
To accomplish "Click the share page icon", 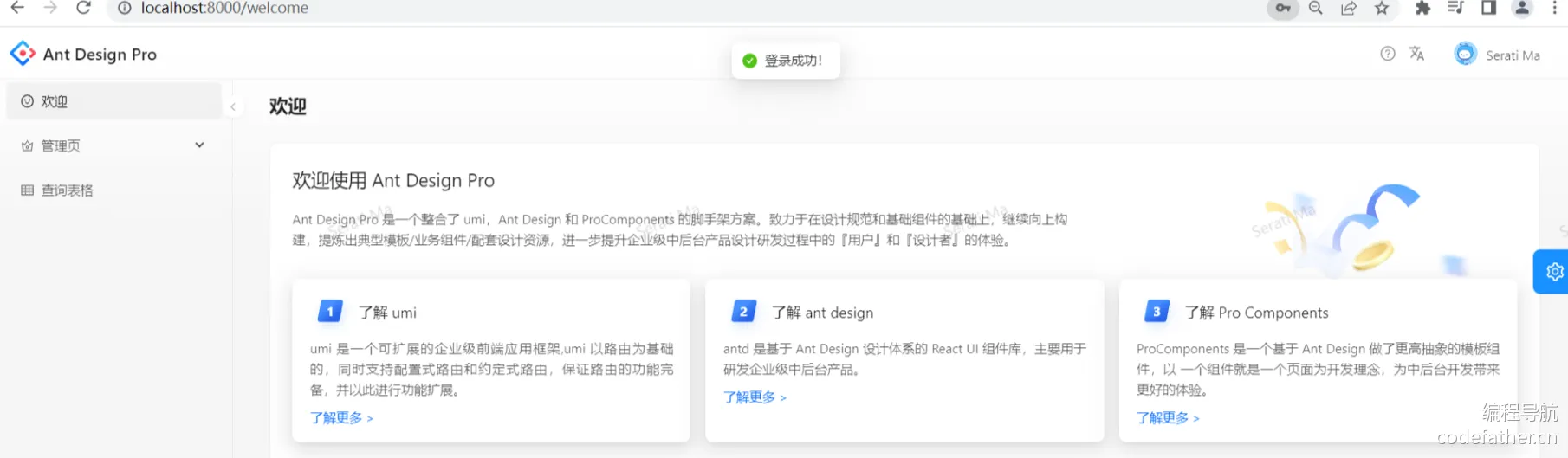I will point(1349,8).
